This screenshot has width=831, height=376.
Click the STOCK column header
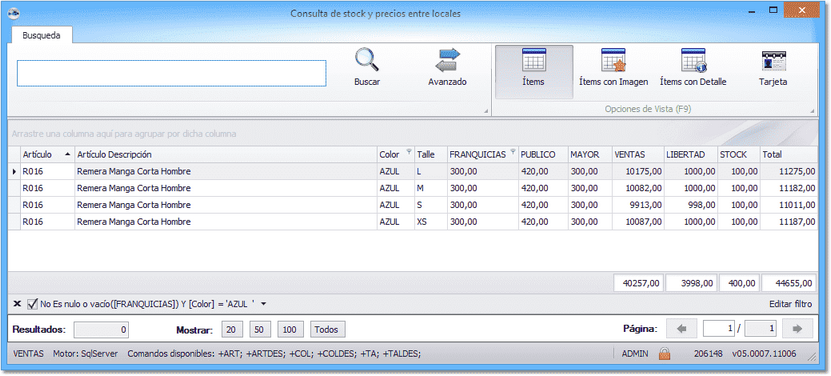pos(738,155)
